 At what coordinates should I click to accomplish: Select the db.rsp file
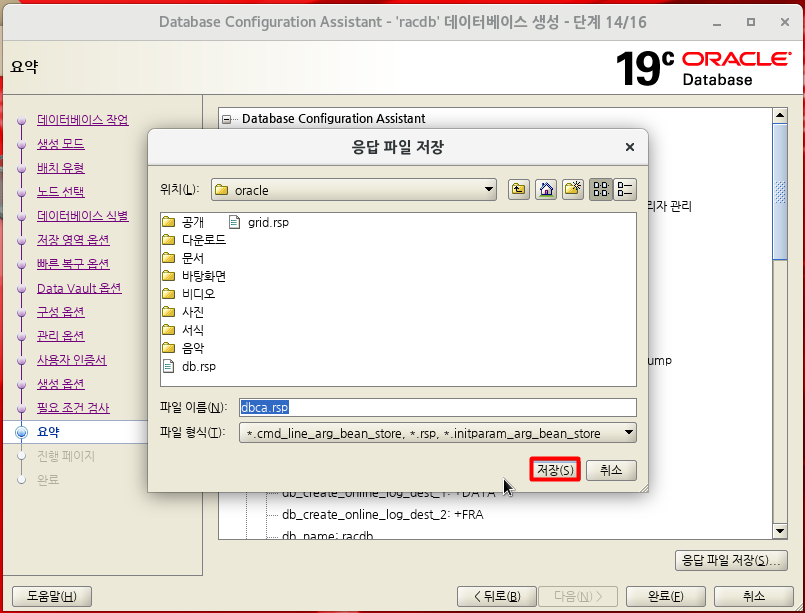coord(189,367)
